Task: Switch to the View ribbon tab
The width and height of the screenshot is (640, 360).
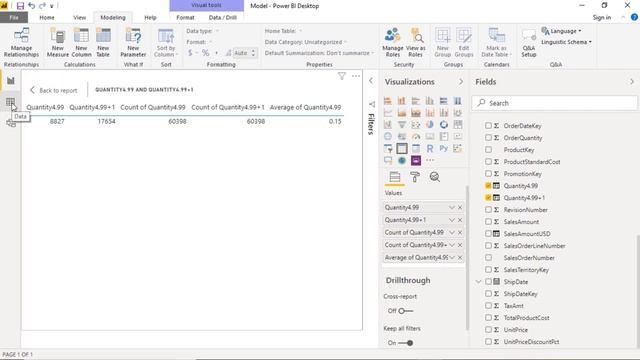Action: pos(80,18)
